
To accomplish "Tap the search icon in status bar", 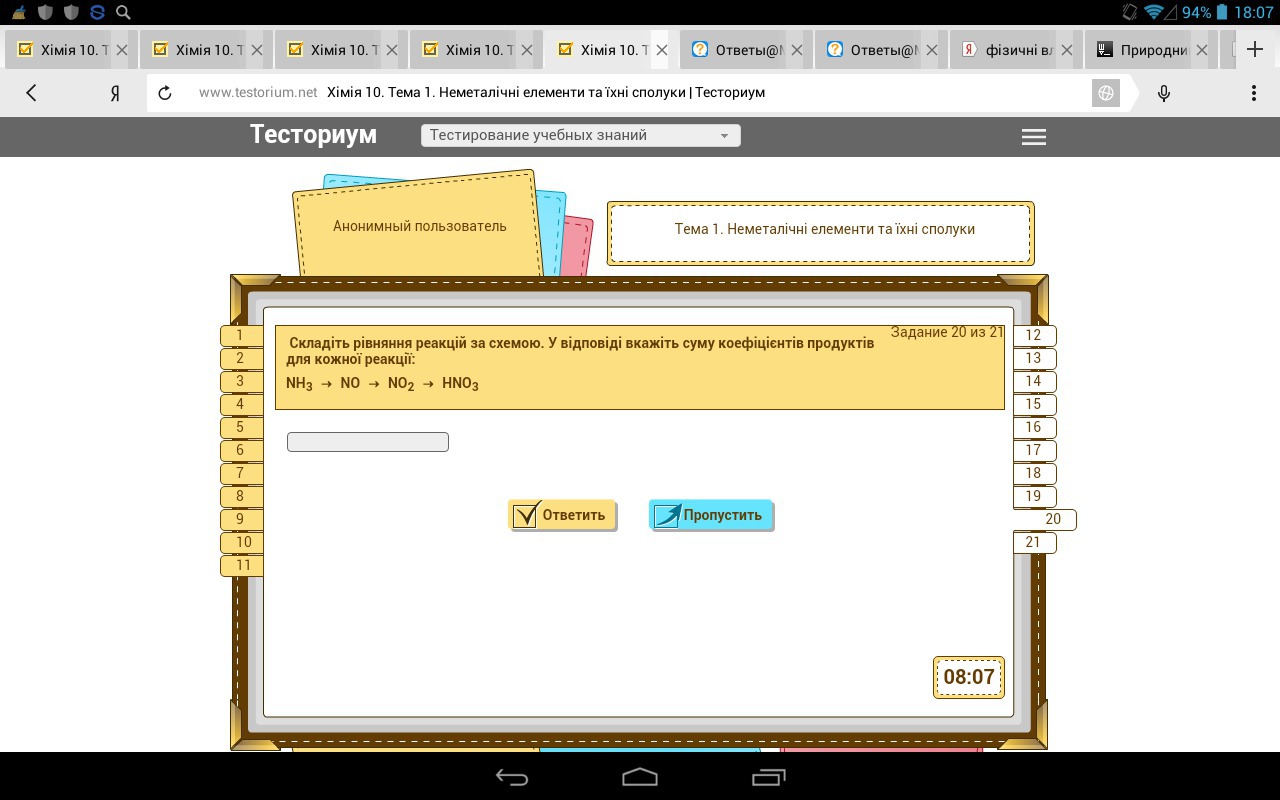I will pos(123,12).
